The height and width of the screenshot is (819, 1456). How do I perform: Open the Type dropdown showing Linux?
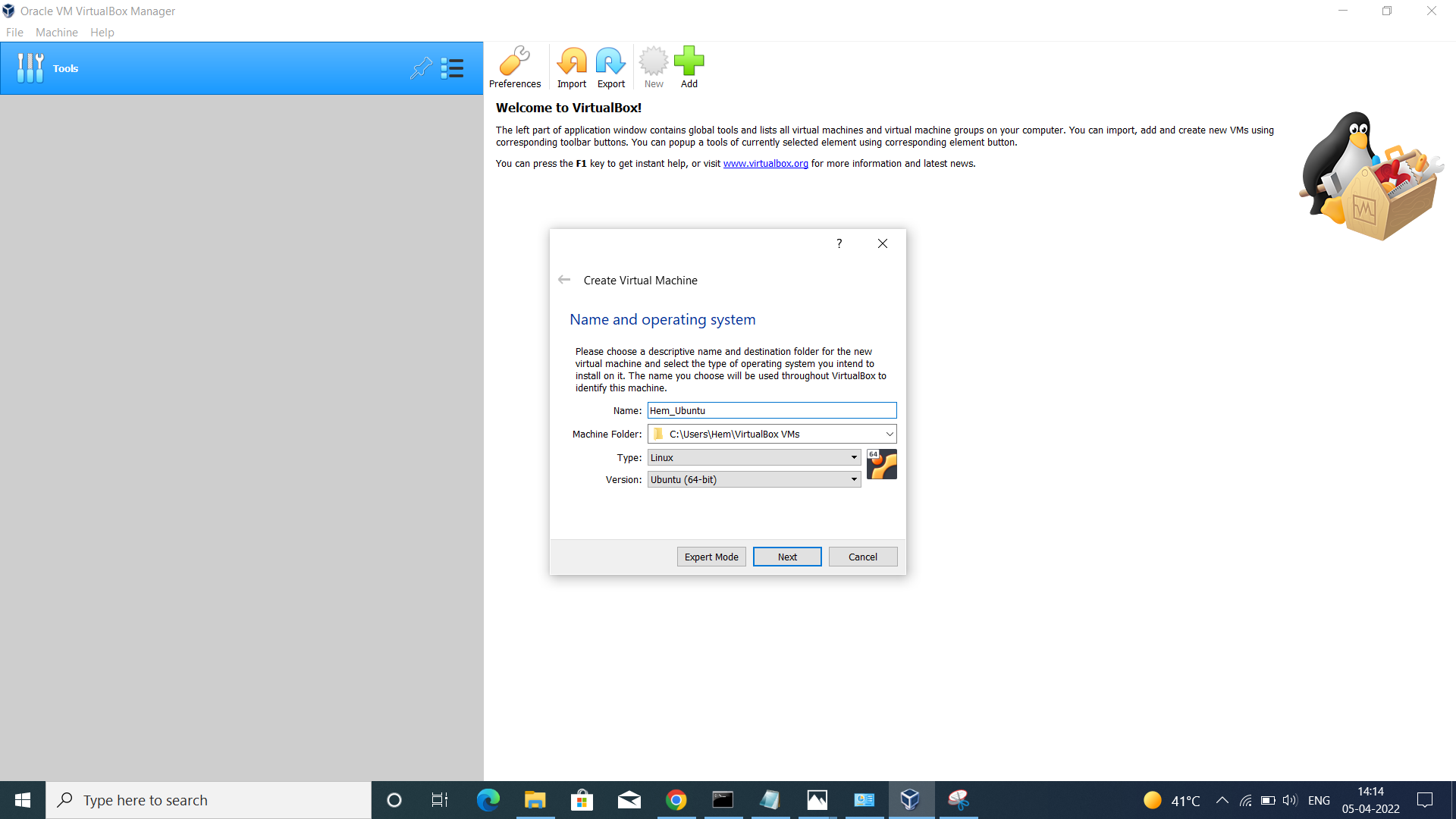[754, 457]
